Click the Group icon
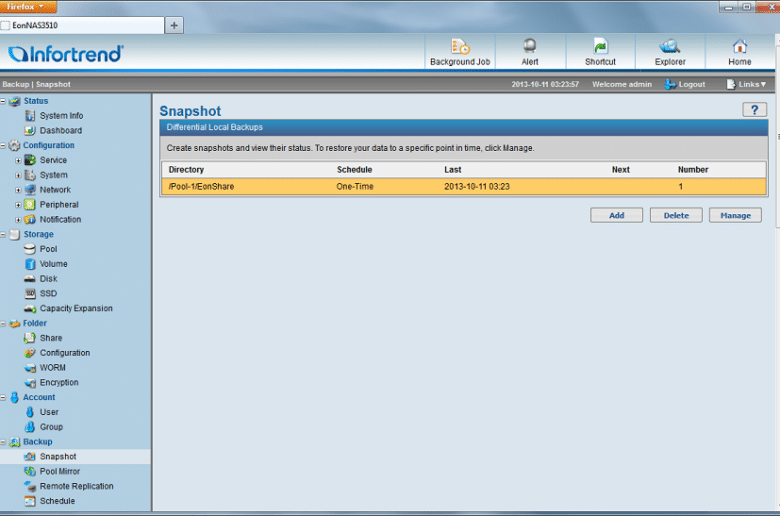The height and width of the screenshot is (516, 780). (x=30, y=427)
